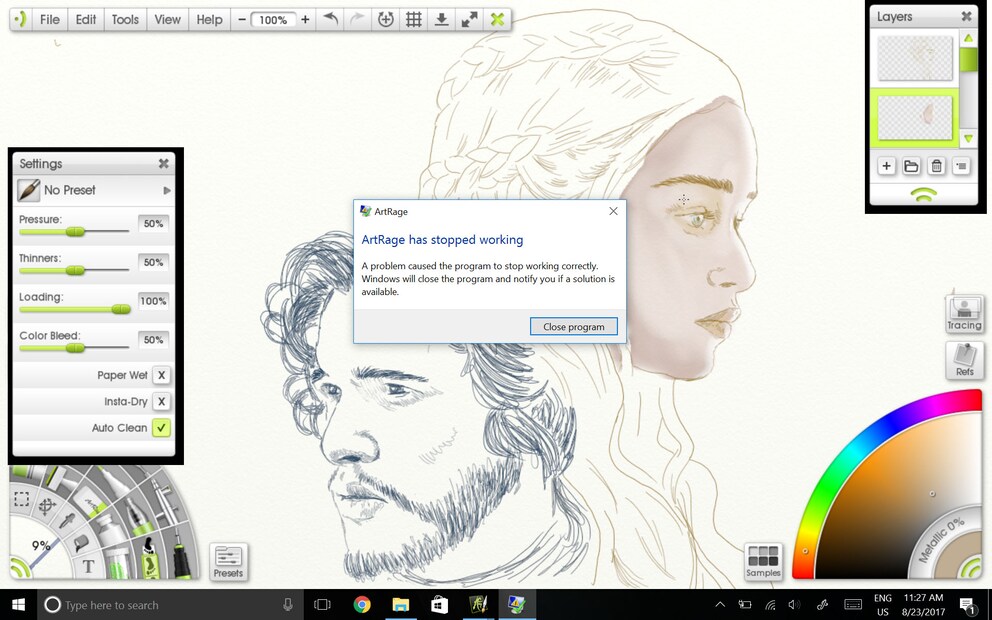
Task: Open the Tracing panel
Action: click(964, 314)
